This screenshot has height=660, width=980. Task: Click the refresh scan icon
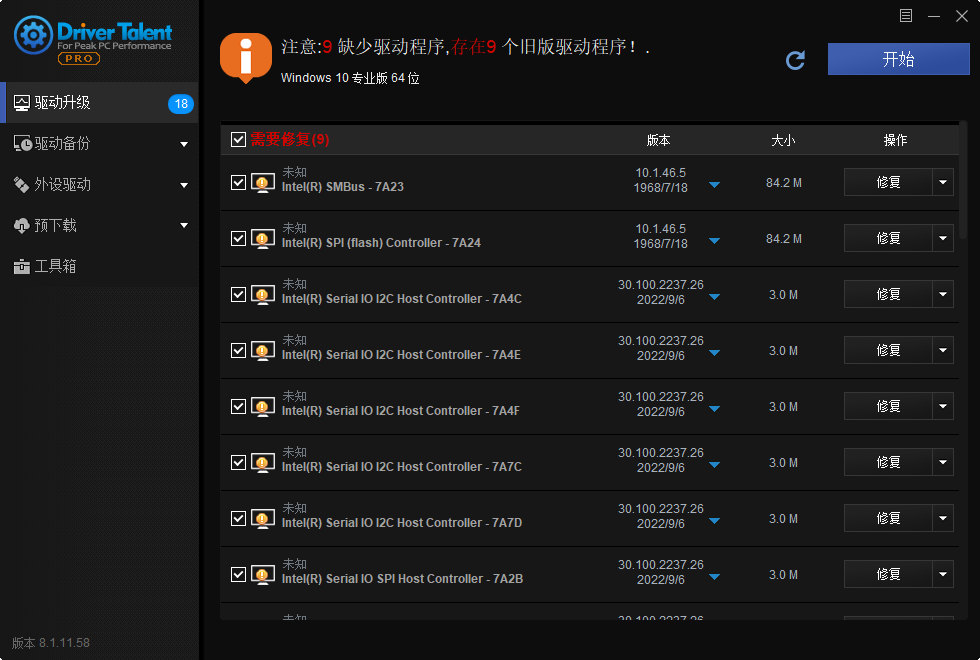(795, 60)
